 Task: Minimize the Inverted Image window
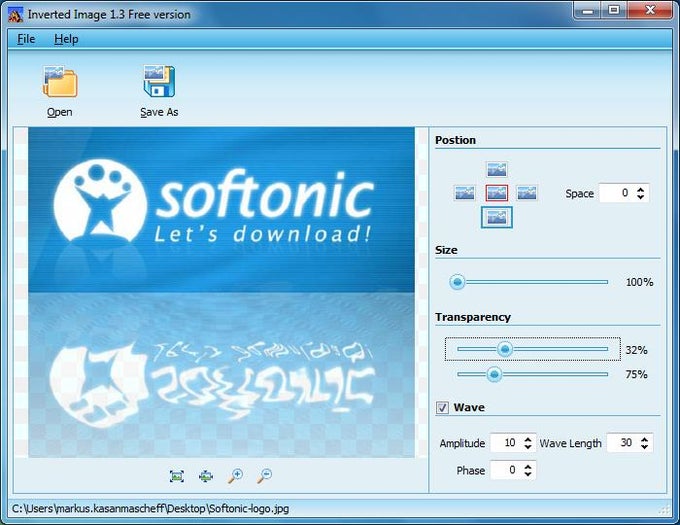point(588,10)
